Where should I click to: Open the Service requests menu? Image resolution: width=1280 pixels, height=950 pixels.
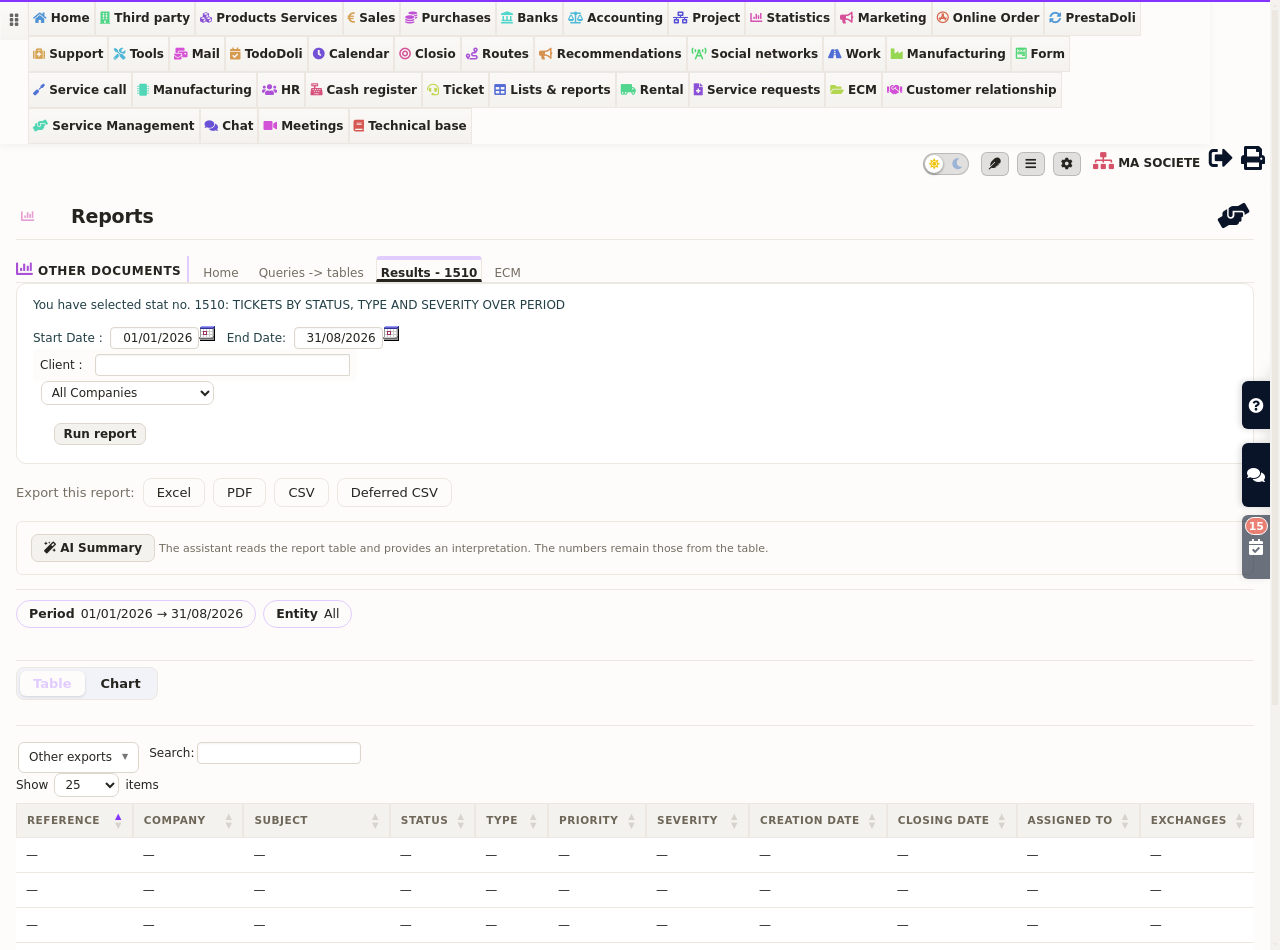[x=757, y=90]
